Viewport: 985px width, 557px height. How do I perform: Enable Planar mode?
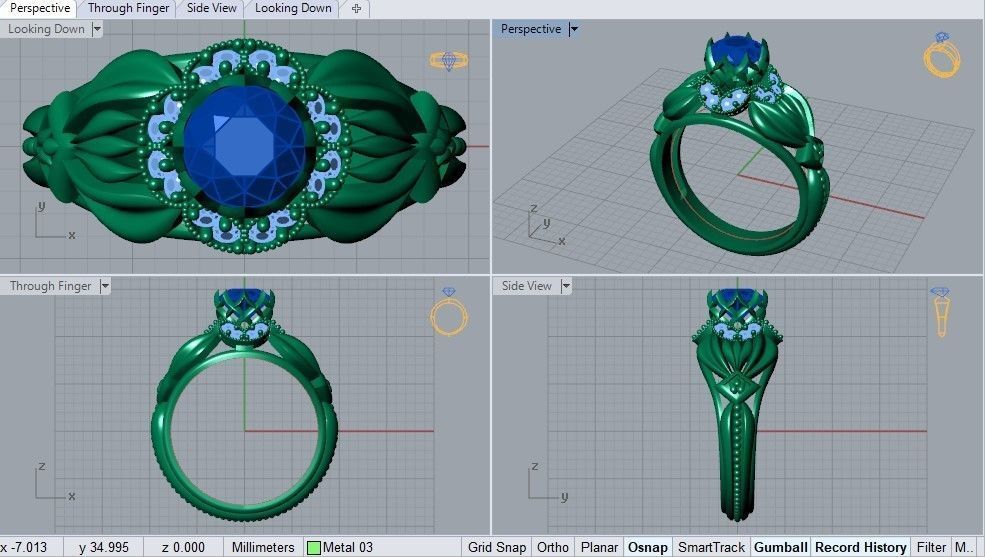(x=599, y=548)
